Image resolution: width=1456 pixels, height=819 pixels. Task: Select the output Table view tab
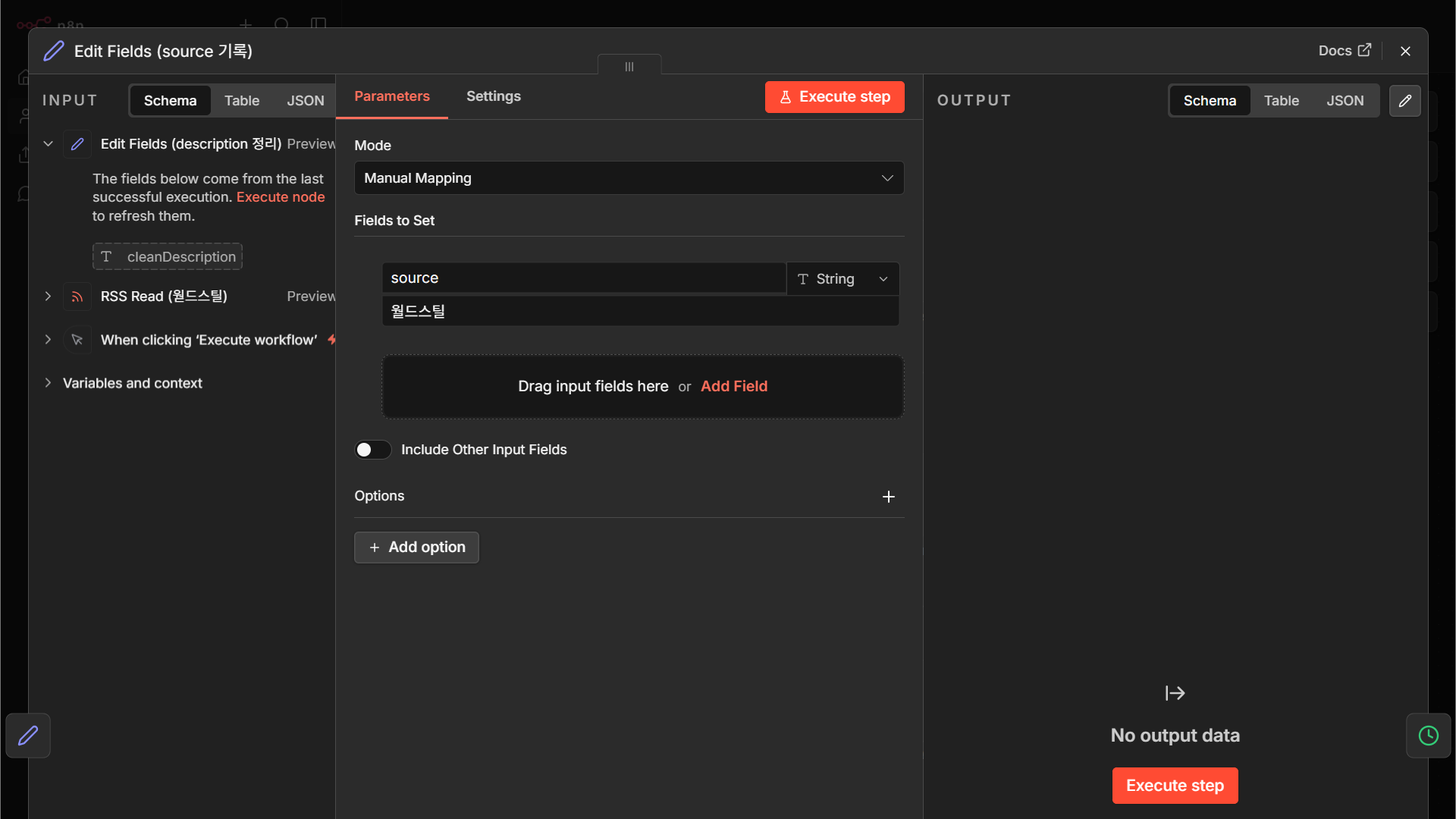click(1281, 101)
